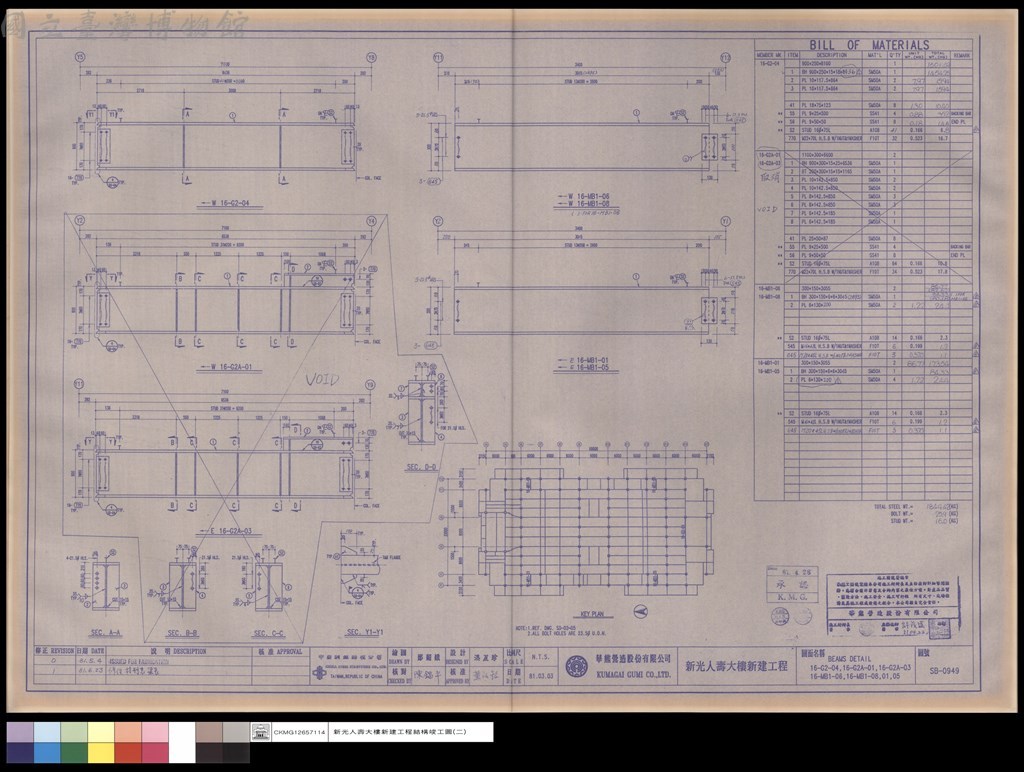Click the "SEC. B-B" section label

click(x=183, y=633)
